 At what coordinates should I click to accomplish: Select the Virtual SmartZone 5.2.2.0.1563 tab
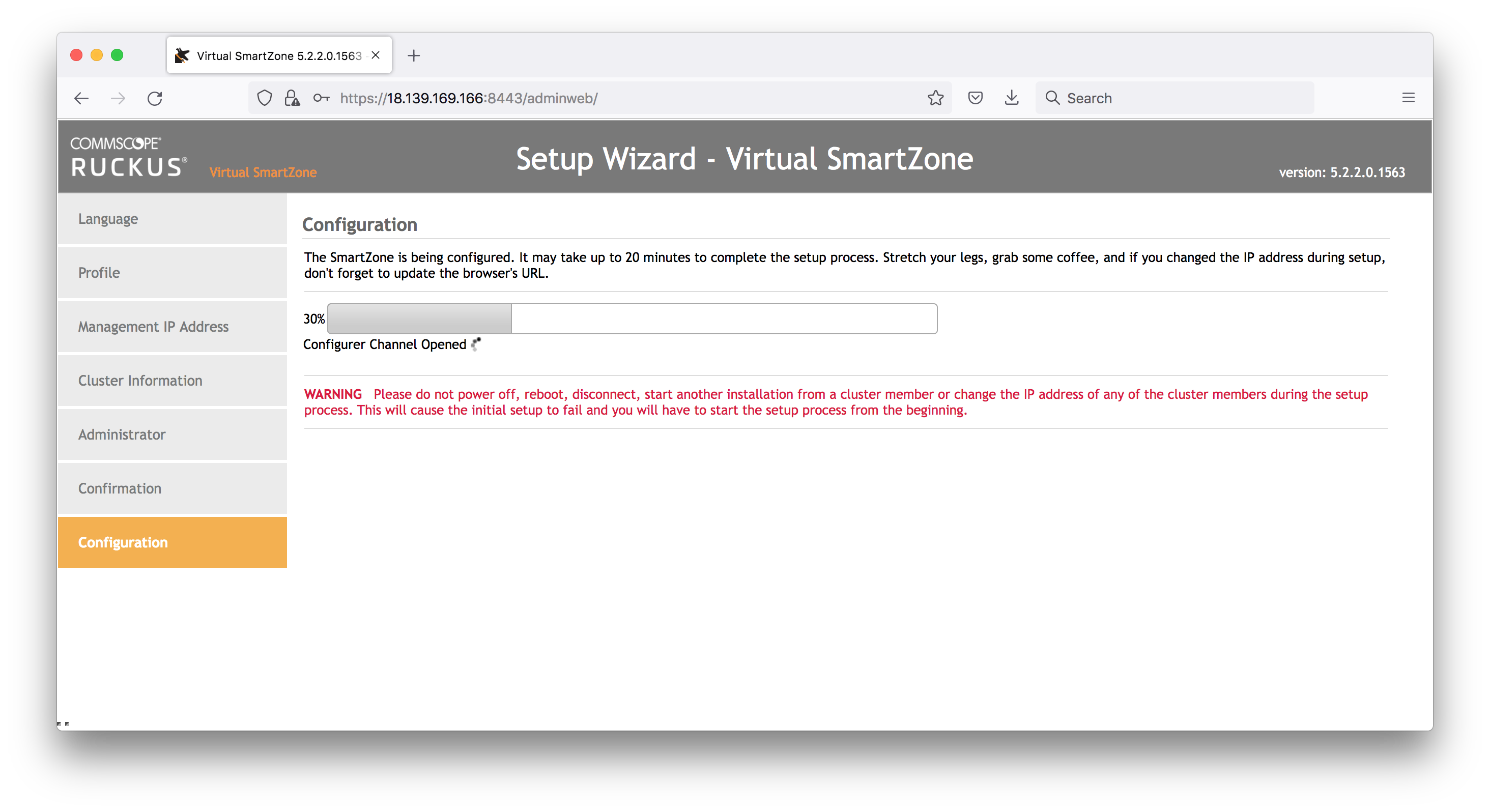coord(279,55)
